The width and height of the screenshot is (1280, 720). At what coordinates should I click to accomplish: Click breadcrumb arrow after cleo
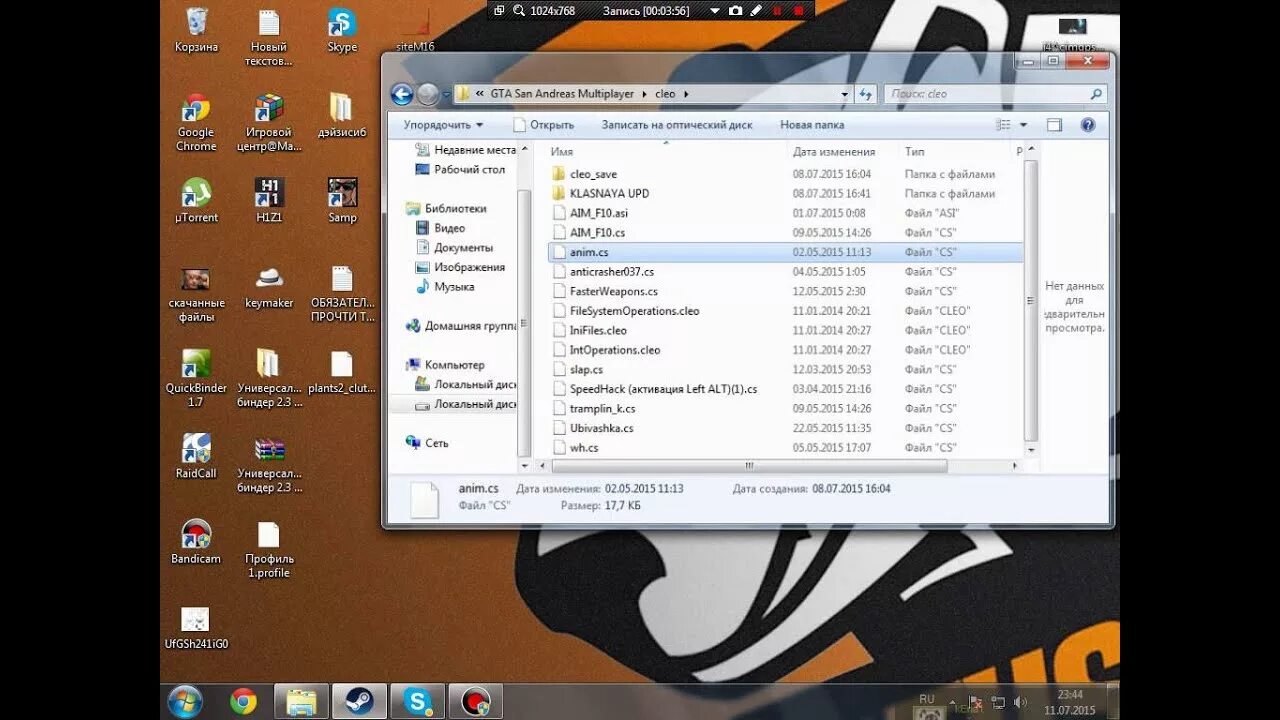tap(686, 94)
